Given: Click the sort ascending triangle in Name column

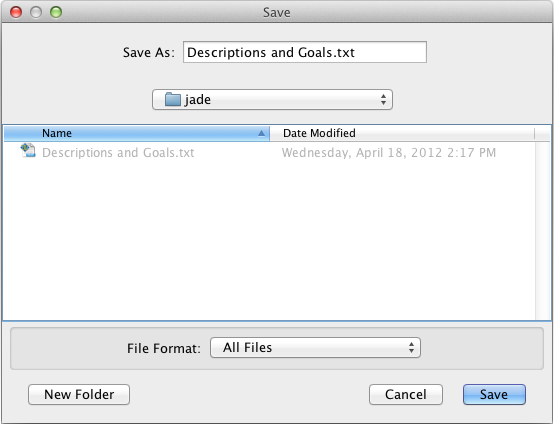Looking at the screenshot, I should tap(261, 133).
